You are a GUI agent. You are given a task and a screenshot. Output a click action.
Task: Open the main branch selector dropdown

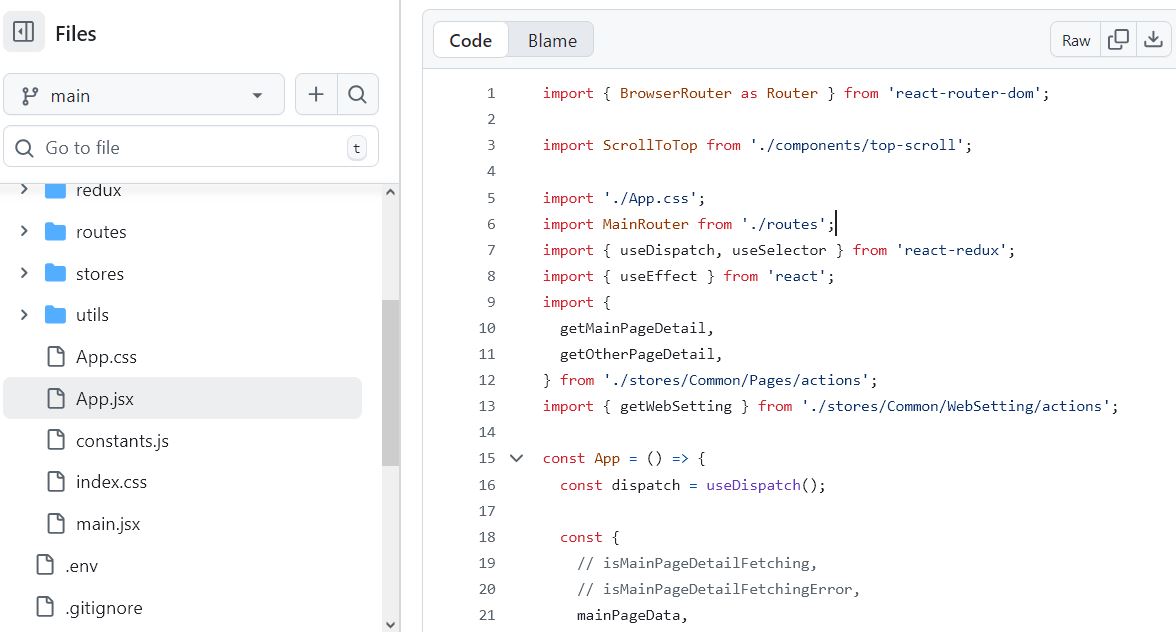143,93
